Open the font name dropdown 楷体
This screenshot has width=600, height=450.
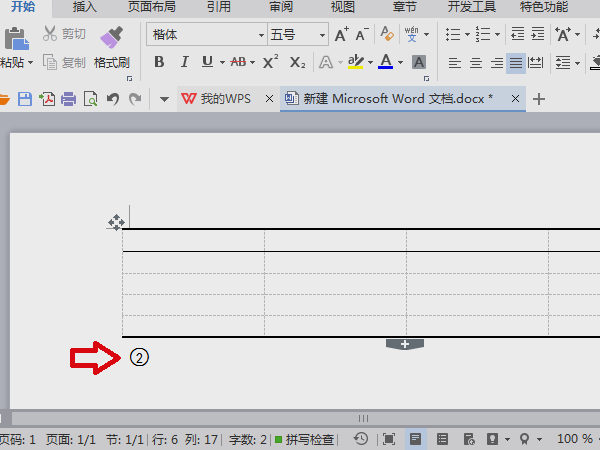(261, 35)
